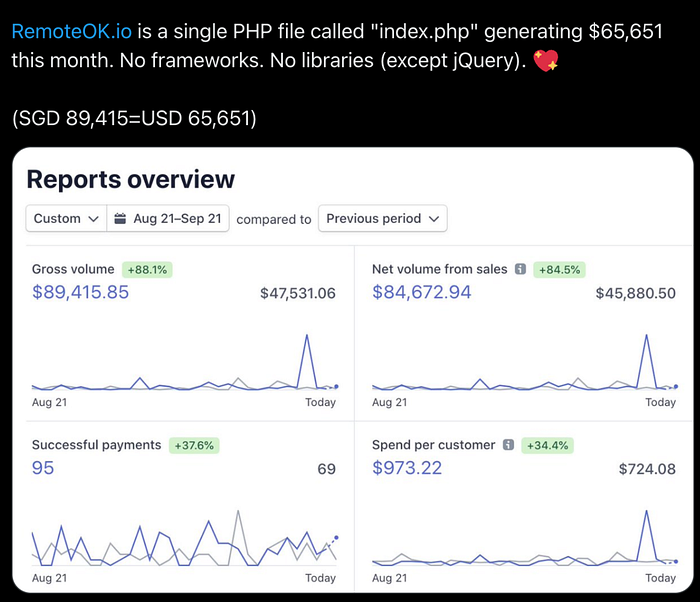700x602 pixels.
Task: Click the $973.22 spend per customer value
Action: 407,468
